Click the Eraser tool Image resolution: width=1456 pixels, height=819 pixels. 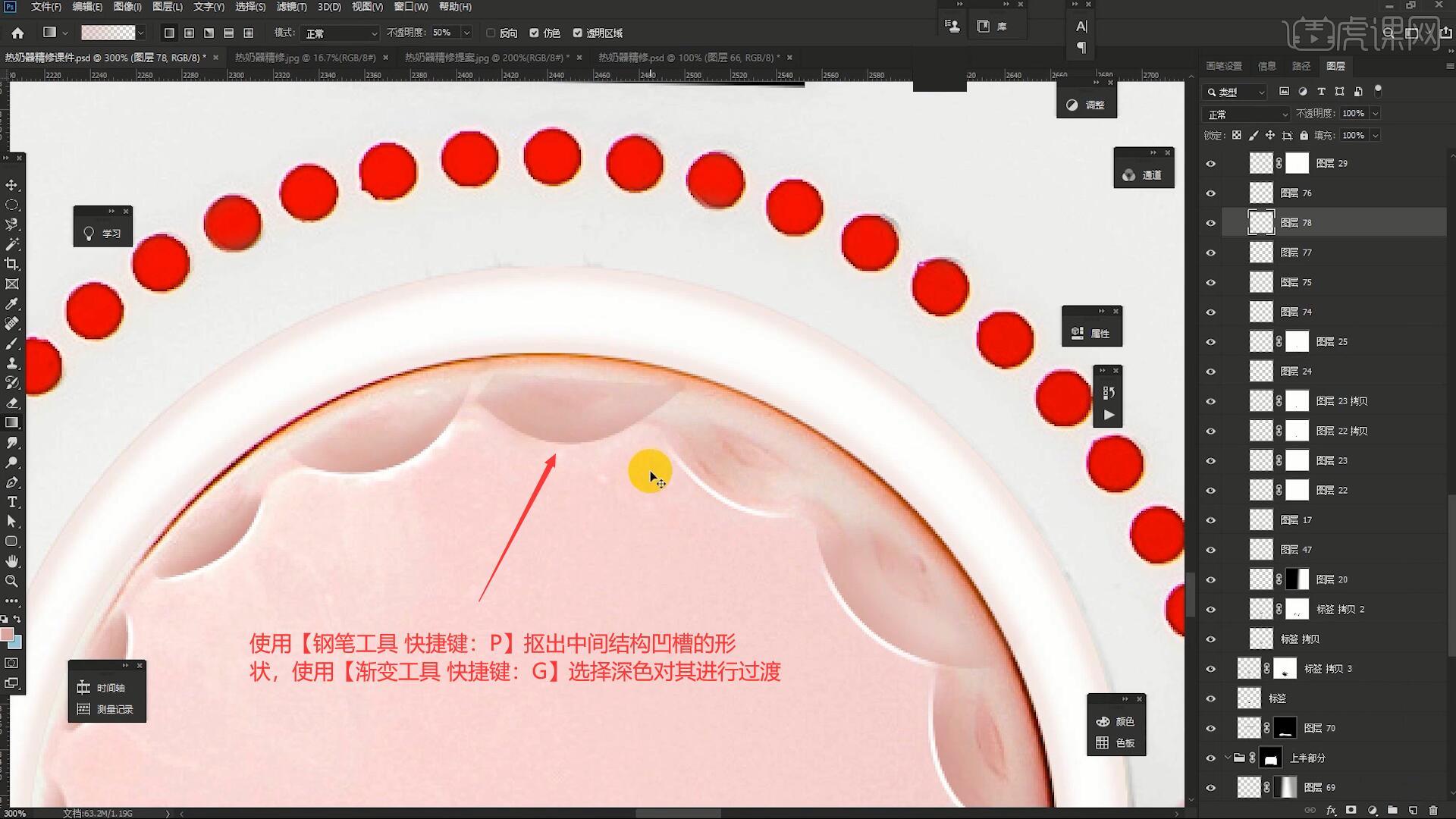click(11, 403)
